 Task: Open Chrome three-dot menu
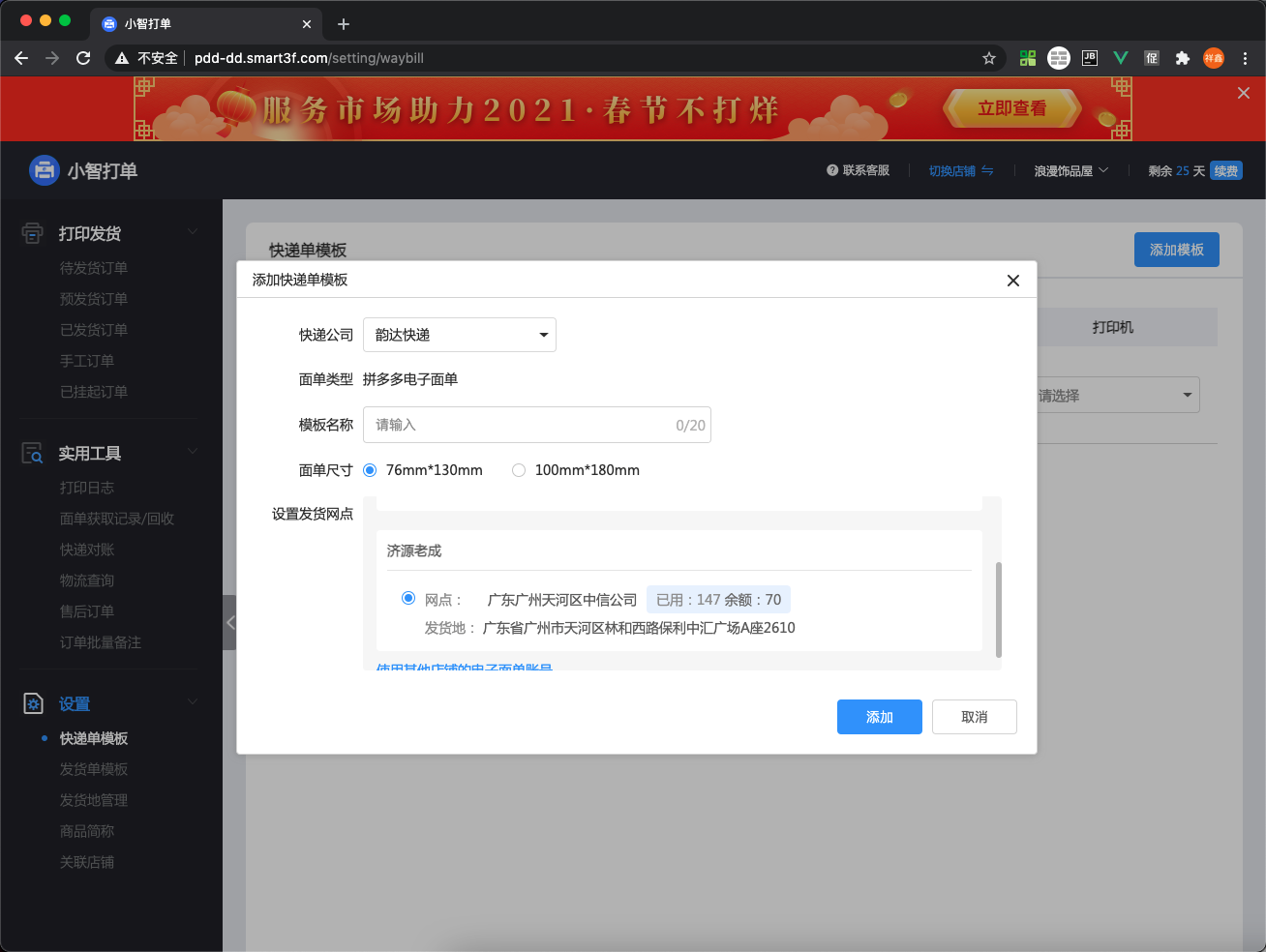click(1245, 58)
